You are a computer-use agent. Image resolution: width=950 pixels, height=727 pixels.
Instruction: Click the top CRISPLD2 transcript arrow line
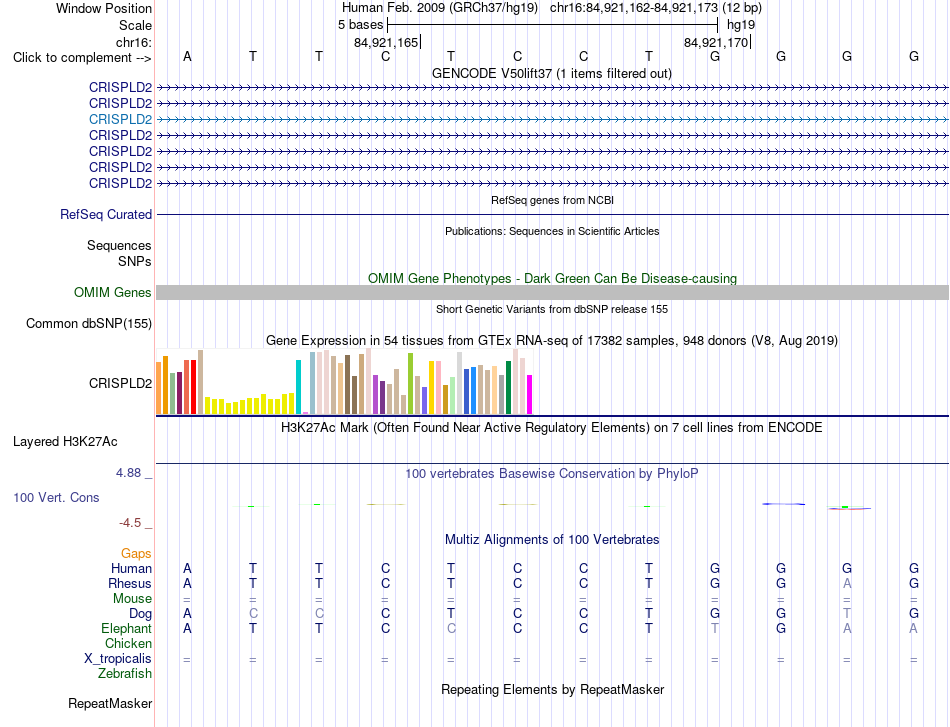click(552, 88)
